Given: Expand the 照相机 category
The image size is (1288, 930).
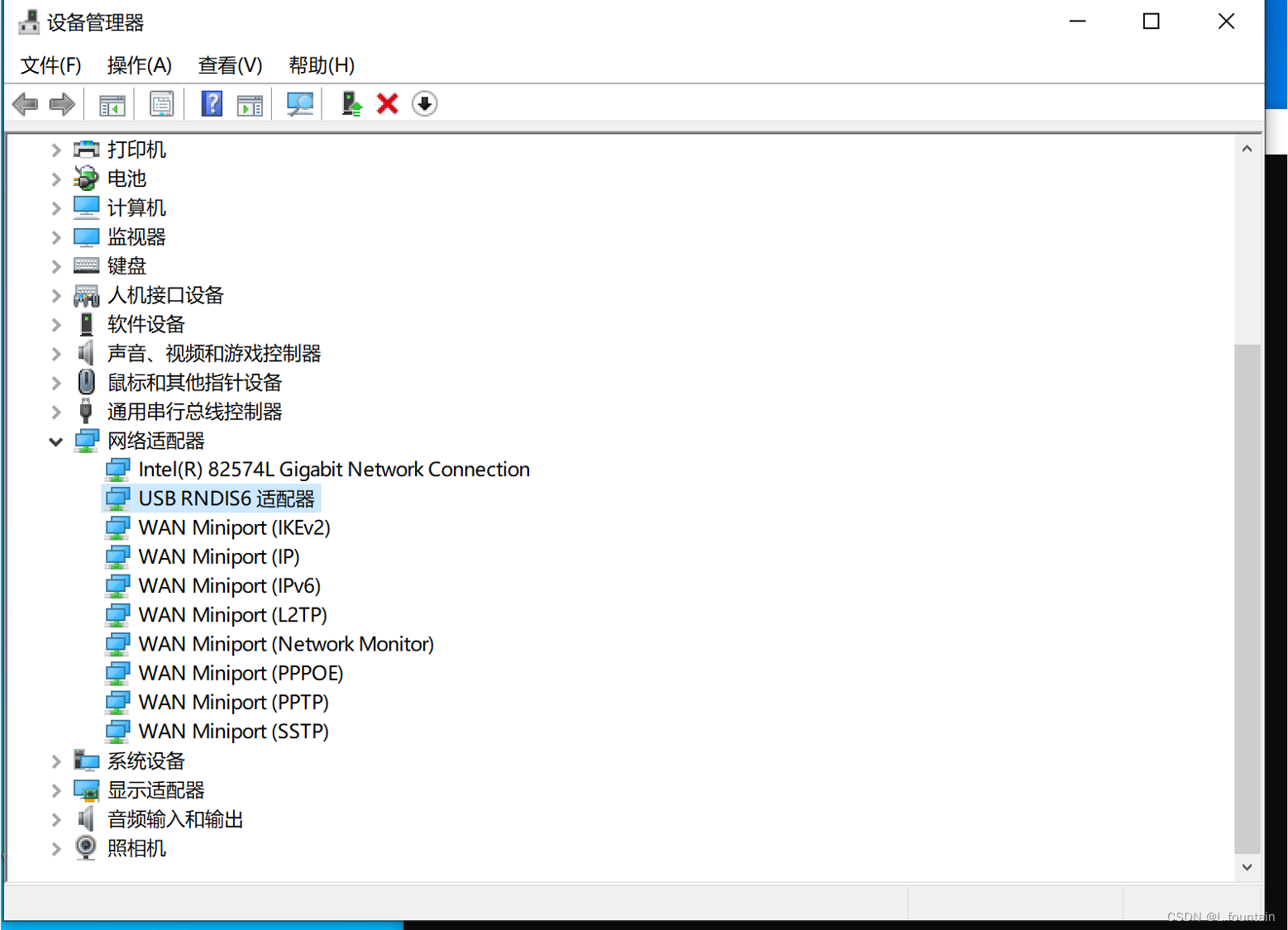Looking at the screenshot, I should [56, 849].
